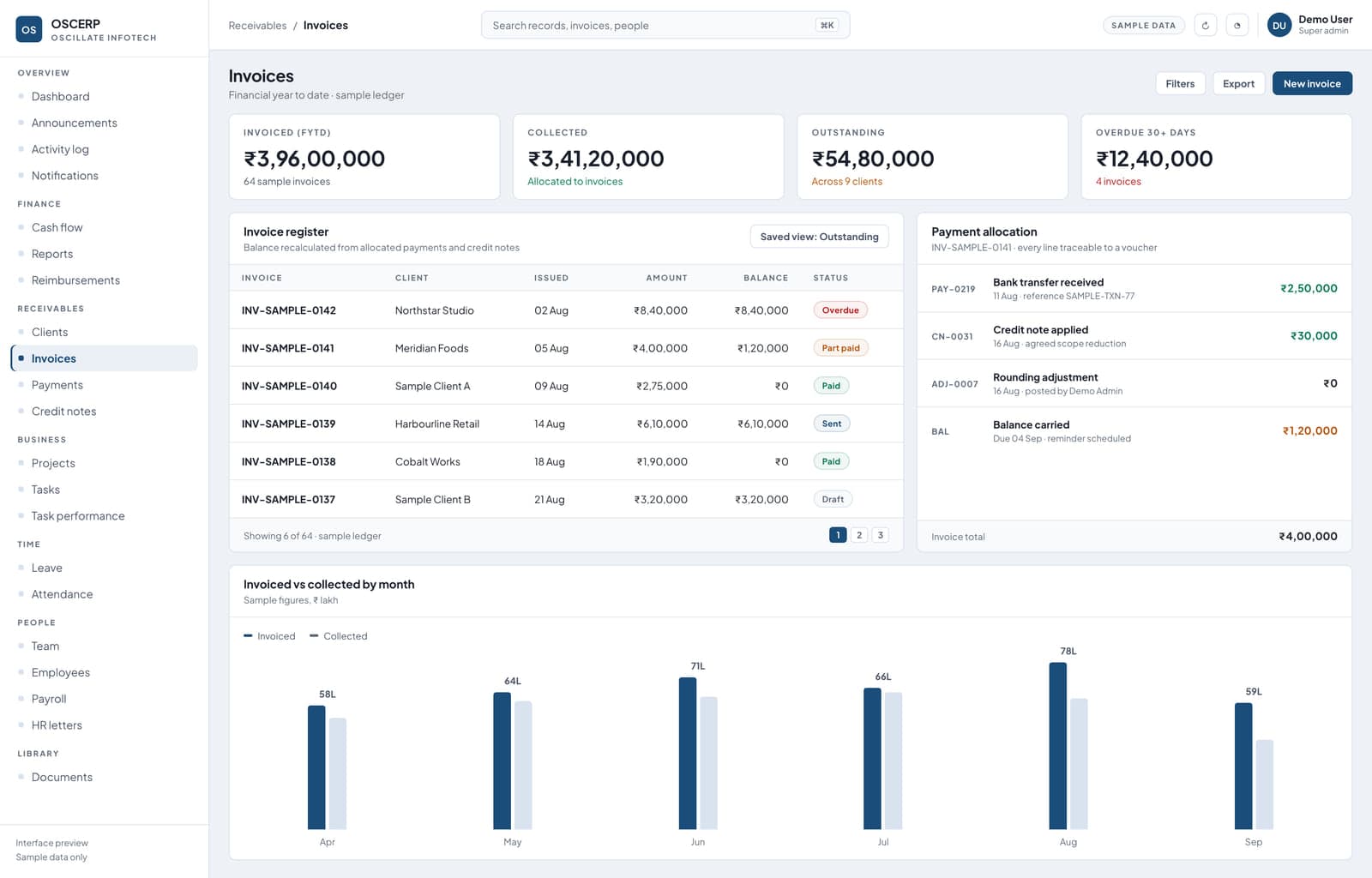Toggle the theme icon beside refresh
The width and height of the screenshot is (1372, 878).
[1237, 26]
